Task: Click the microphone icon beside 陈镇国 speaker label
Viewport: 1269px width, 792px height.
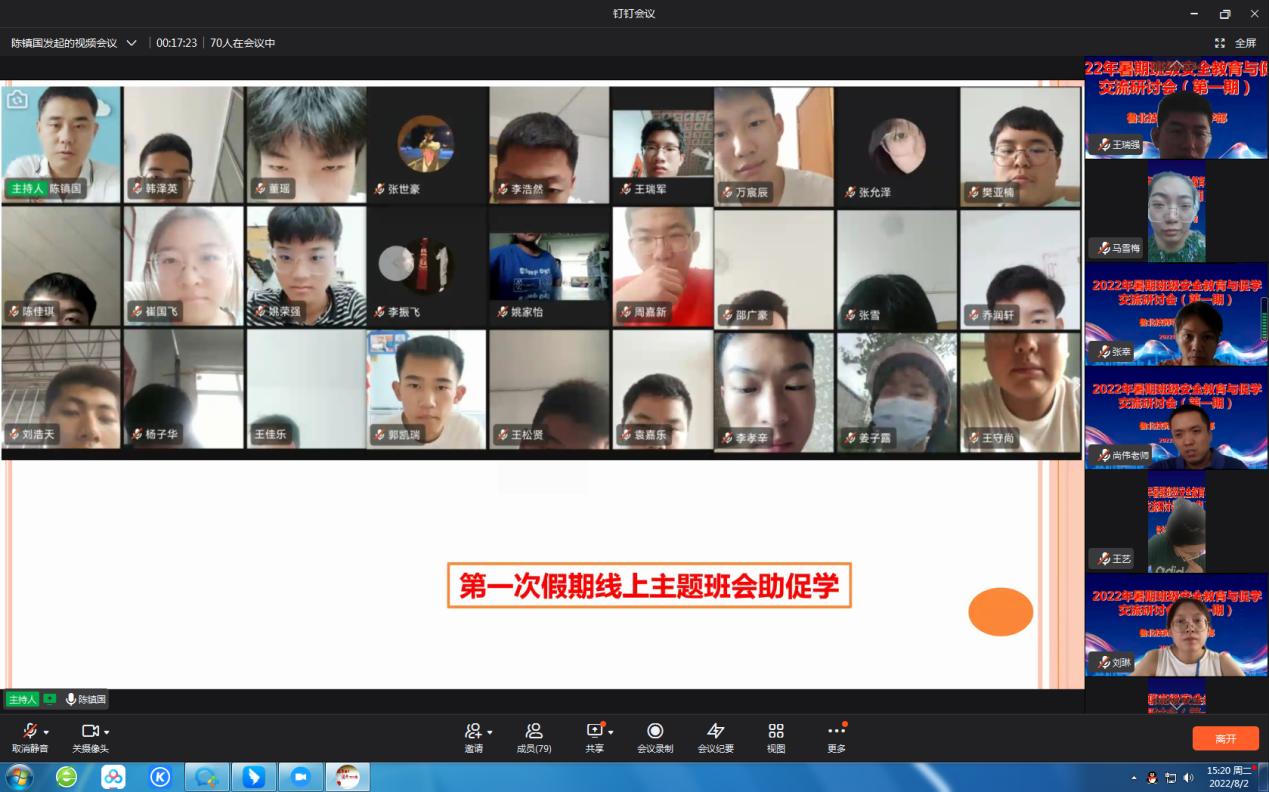Action: (x=71, y=699)
